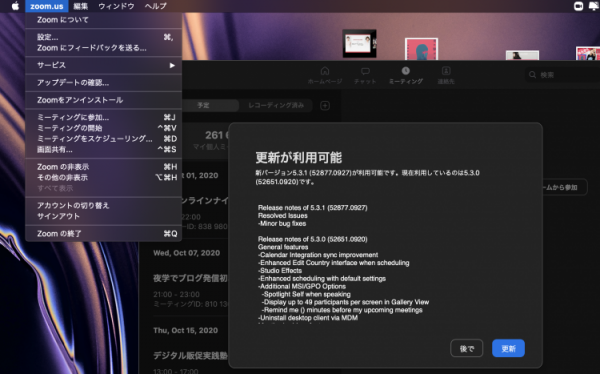
Task: Click the -Studio Effects line
Action: pyautogui.click(x=280, y=271)
